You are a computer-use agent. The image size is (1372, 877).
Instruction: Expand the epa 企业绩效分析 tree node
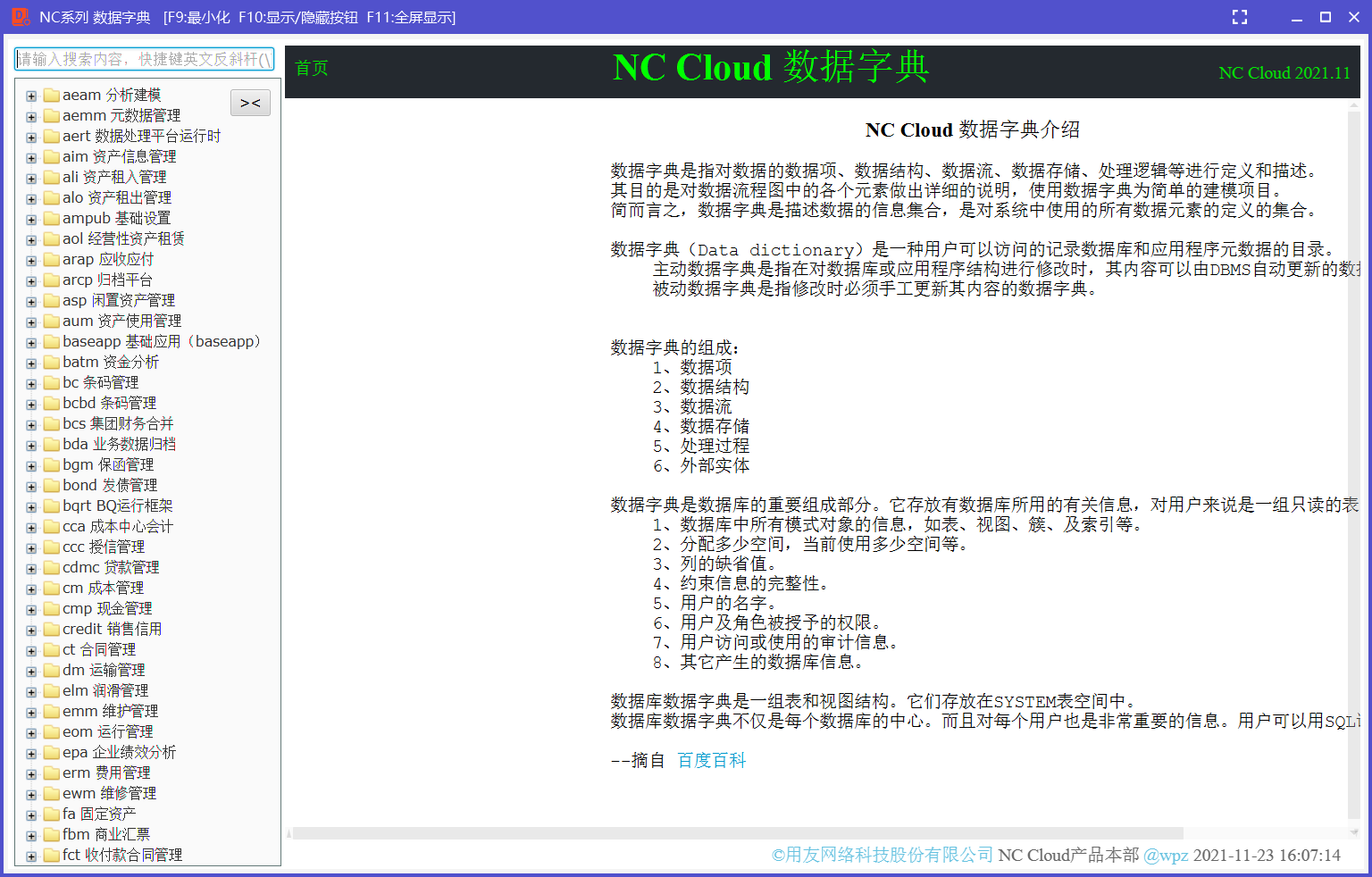tap(31, 752)
